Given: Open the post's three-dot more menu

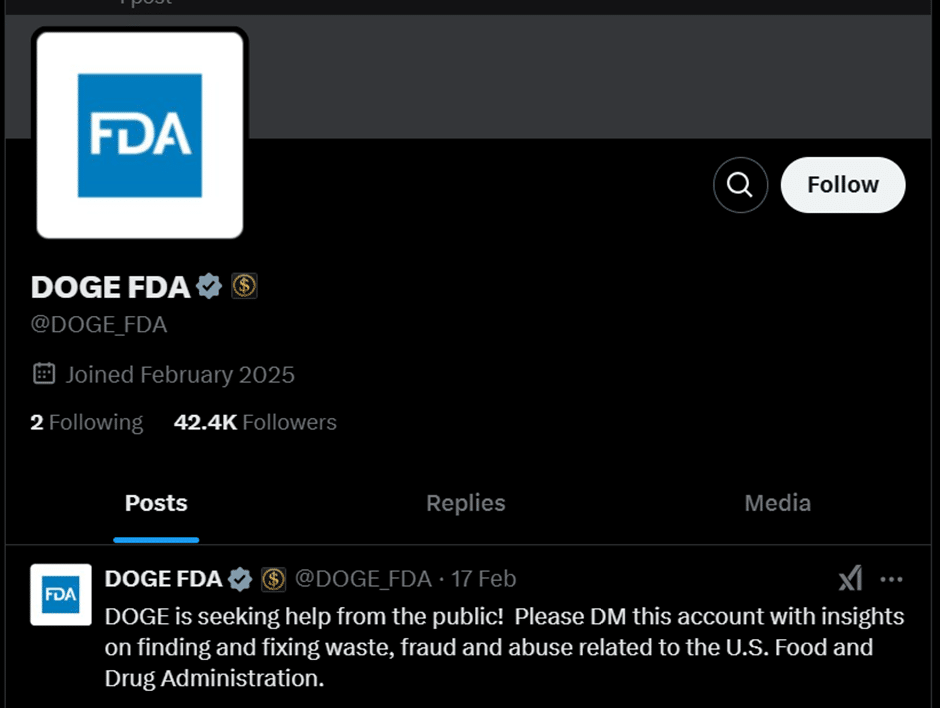Looking at the screenshot, I should [891, 579].
